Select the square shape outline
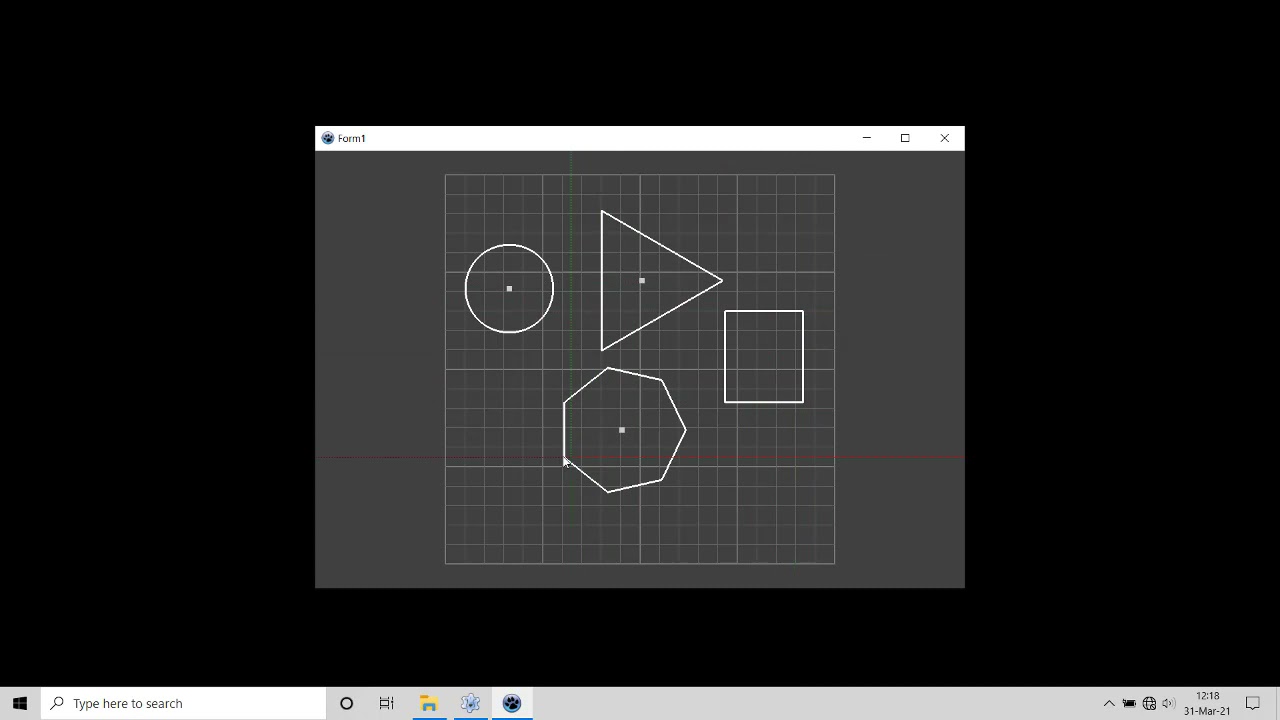Screen dimensions: 1280x720 tap(764, 357)
